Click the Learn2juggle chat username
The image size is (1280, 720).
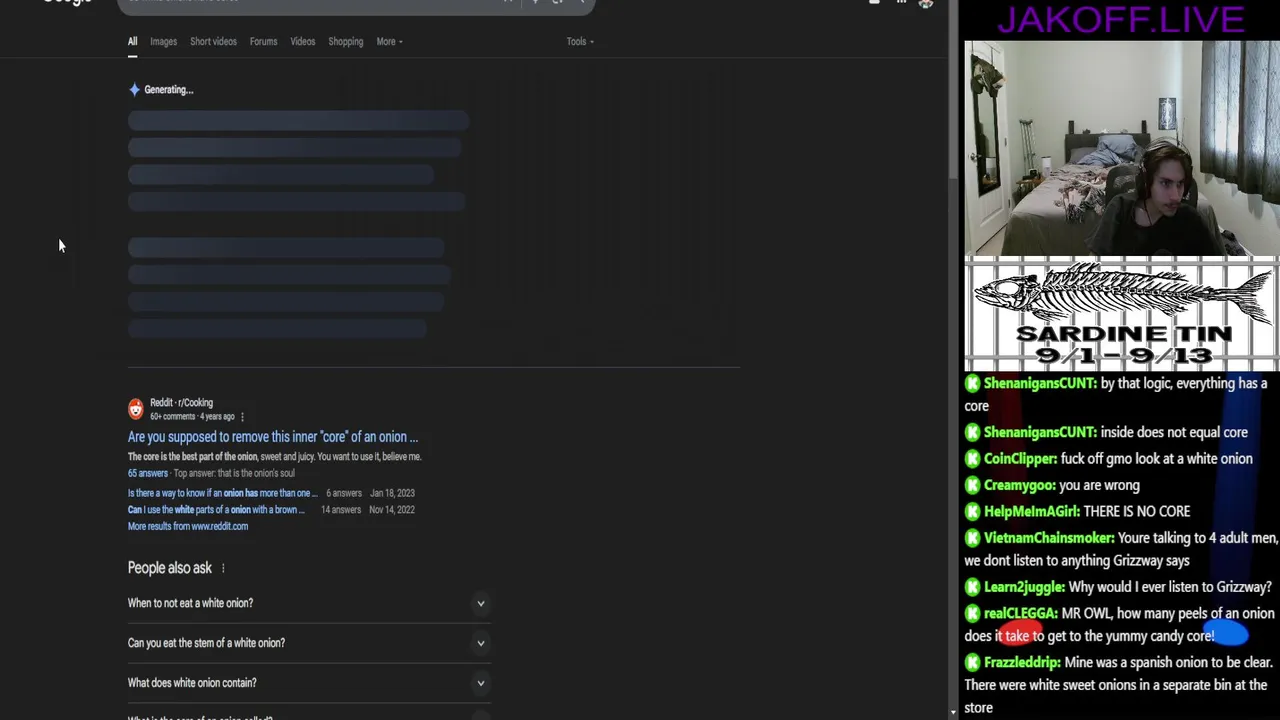coord(1023,587)
